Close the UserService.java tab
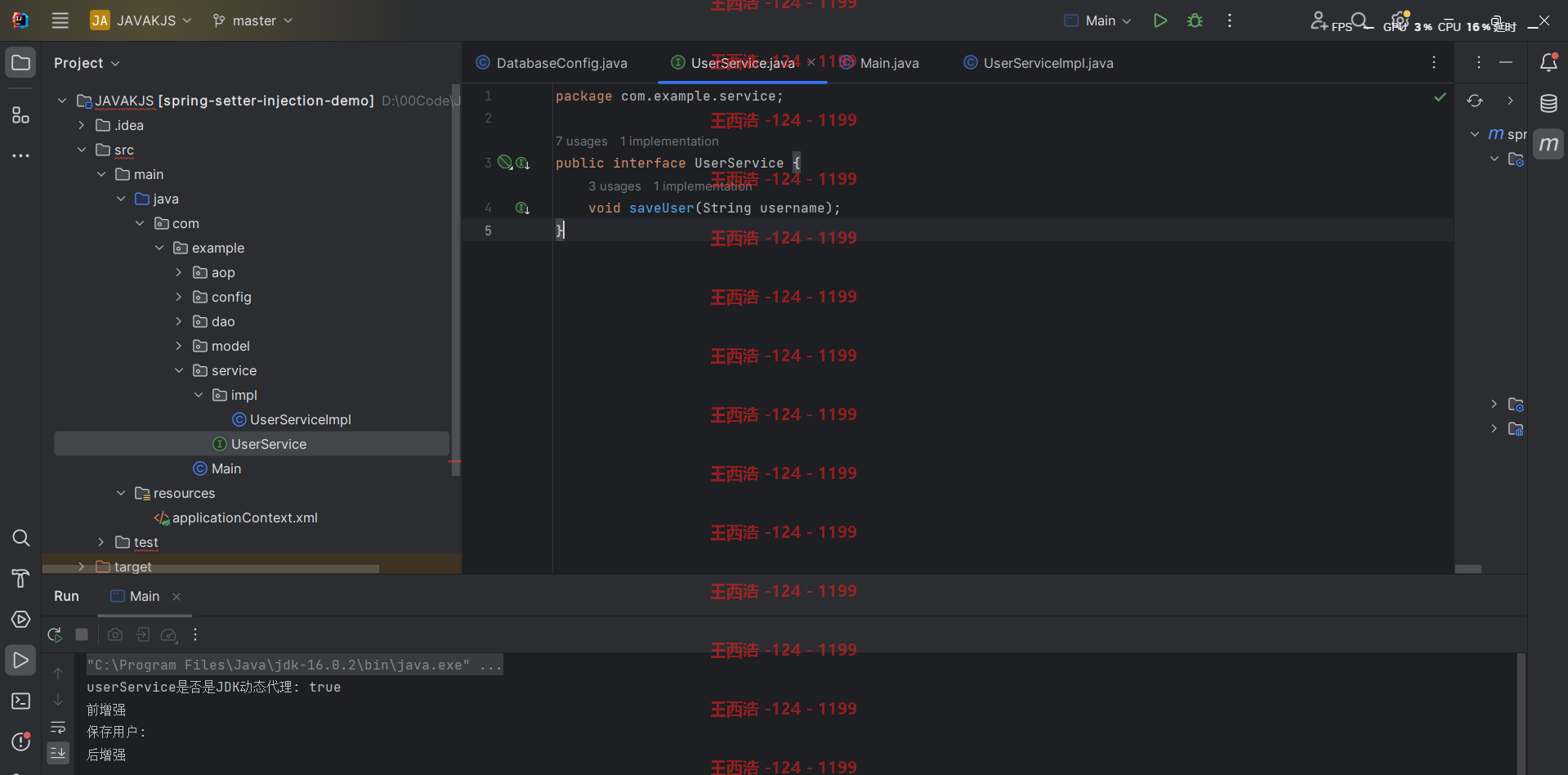This screenshot has height=775, width=1568. (x=811, y=62)
